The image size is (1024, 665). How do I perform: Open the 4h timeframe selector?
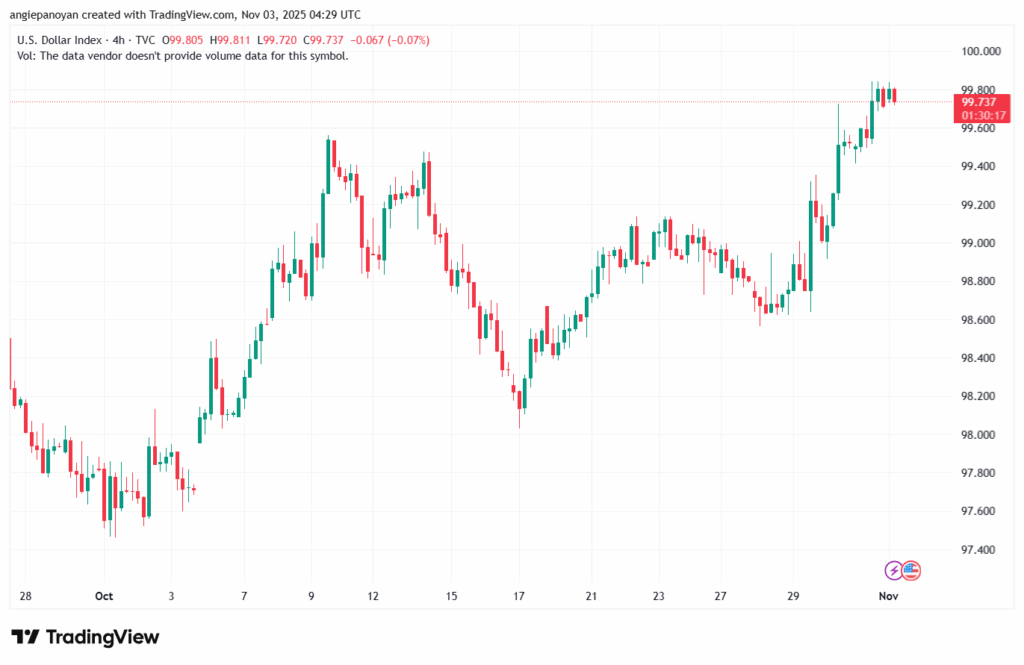click(117, 39)
